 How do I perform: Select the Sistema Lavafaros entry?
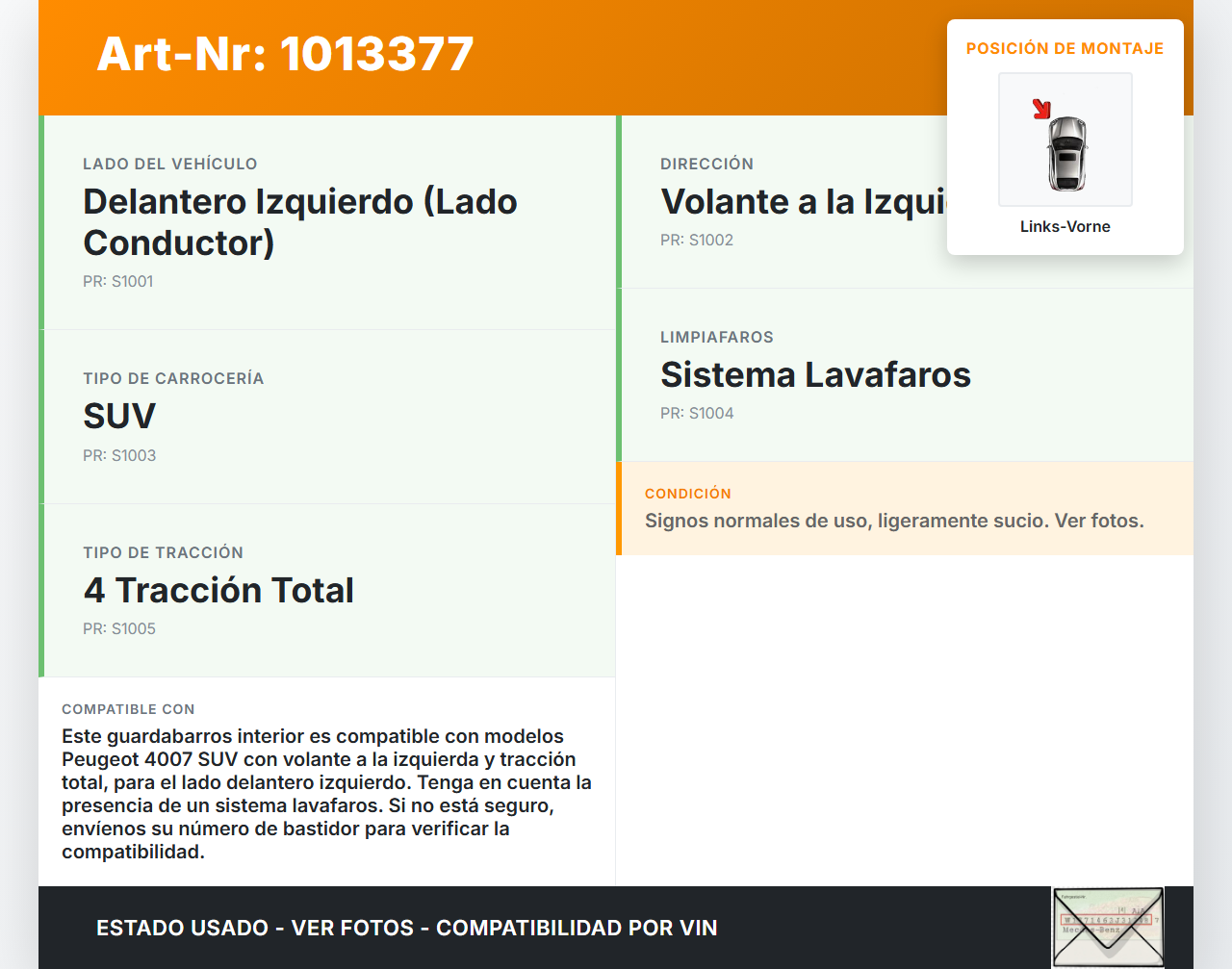pos(815,375)
